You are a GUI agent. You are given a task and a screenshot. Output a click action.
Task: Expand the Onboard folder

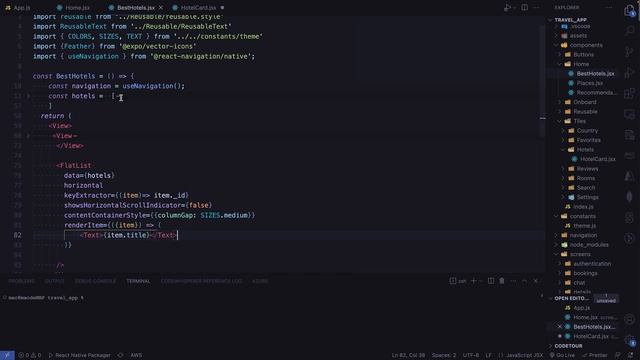point(584,102)
